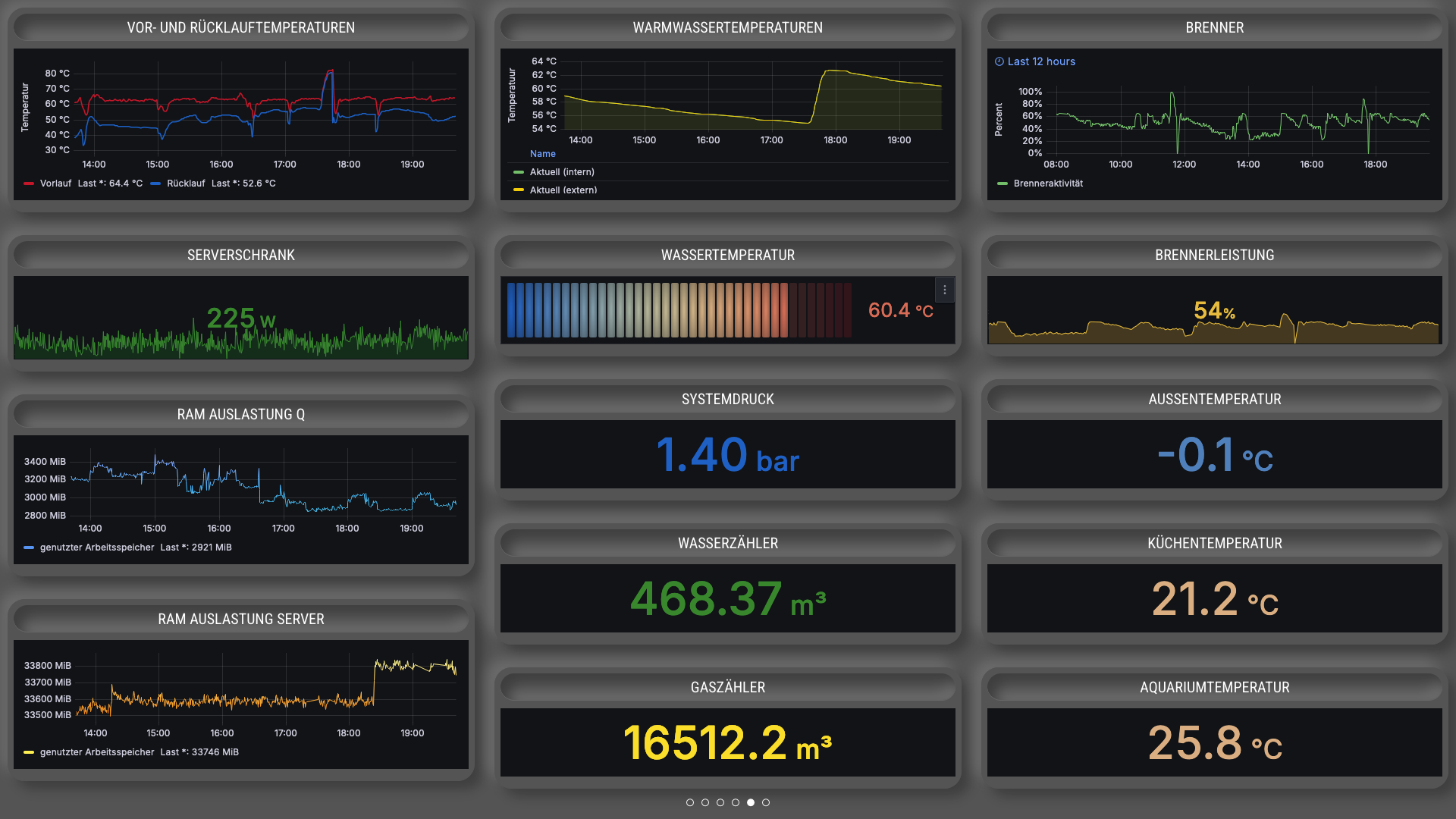Select the third playlist page dot
This screenshot has height=819, width=1456.
pos(720,802)
